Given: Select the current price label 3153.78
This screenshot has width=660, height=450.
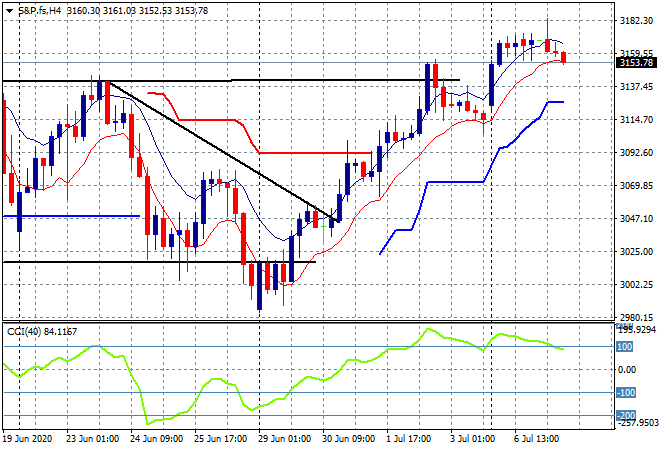Looking at the screenshot, I should pyautogui.click(x=636, y=63).
